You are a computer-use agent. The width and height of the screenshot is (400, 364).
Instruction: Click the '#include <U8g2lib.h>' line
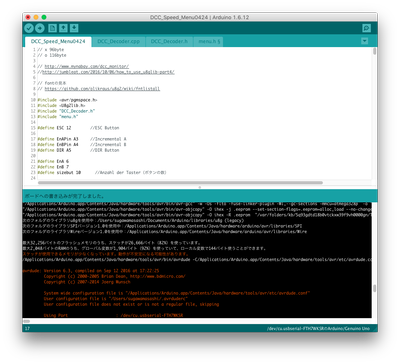61,105
